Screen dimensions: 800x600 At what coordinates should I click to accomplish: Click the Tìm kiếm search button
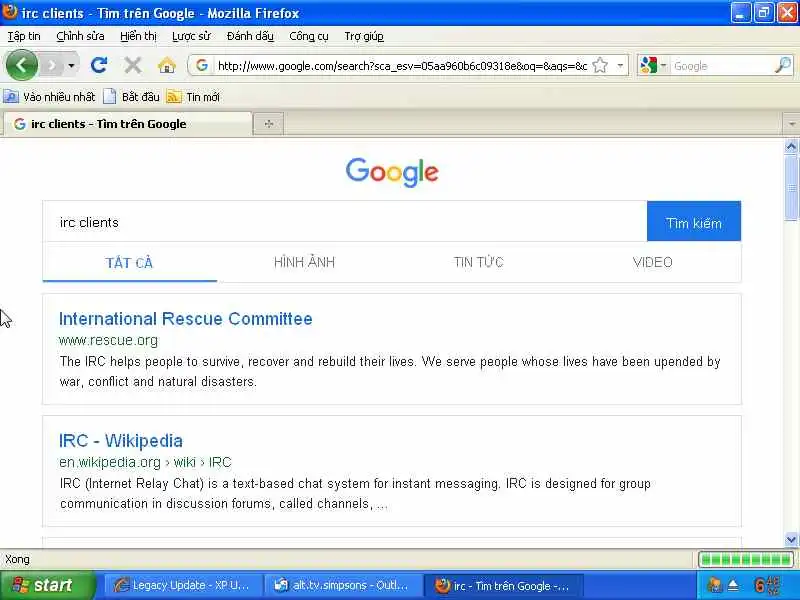pos(694,222)
